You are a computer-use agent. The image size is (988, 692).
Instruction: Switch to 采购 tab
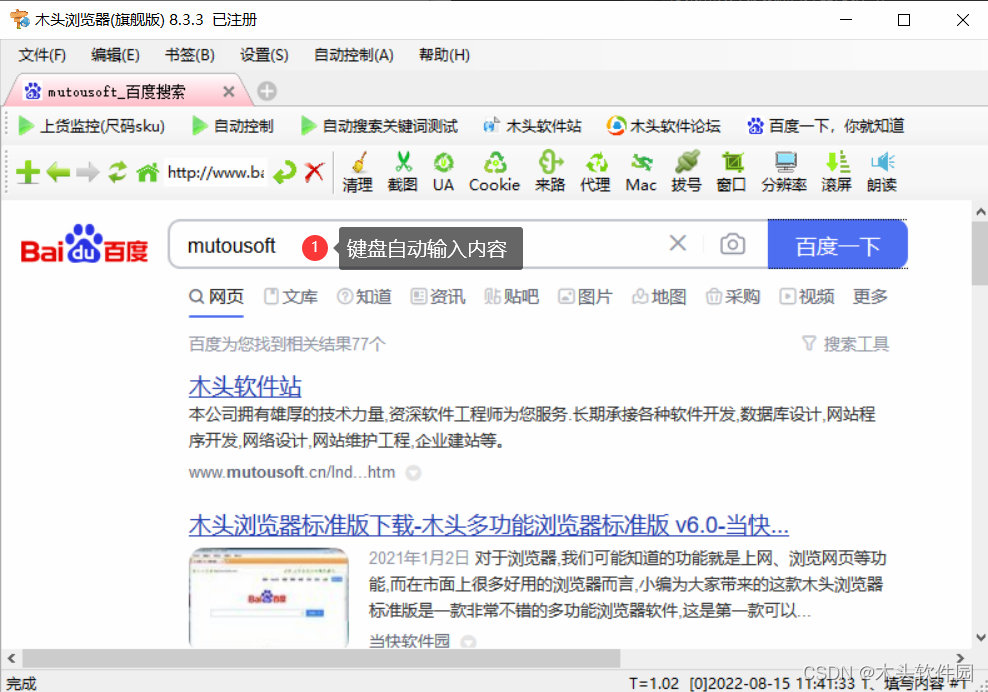(733, 297)
